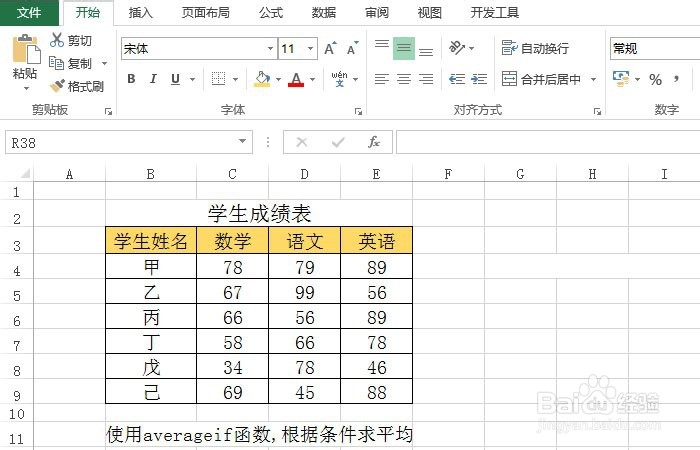This screenshot has width=700, height=450.
Task: Apply the cell borders icon
Action: (218, 79)
